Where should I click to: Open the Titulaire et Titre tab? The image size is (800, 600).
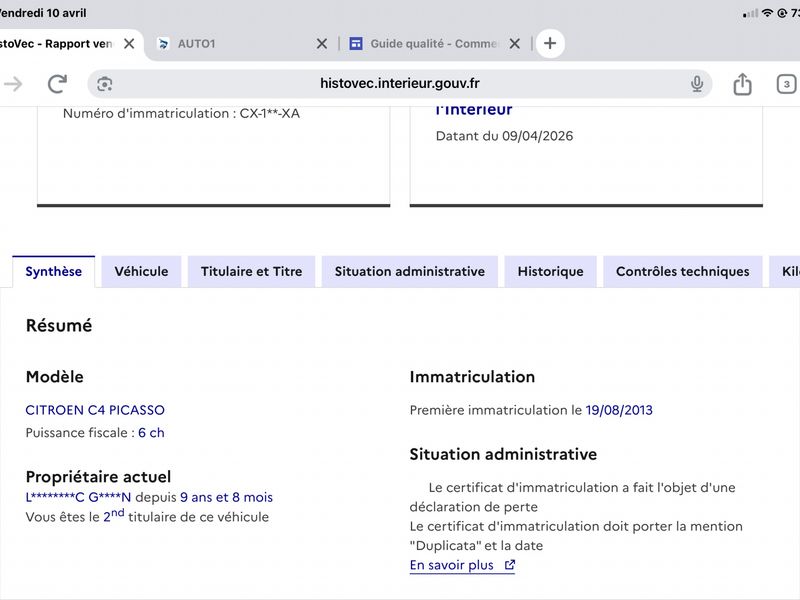click(x=252, y=271)
